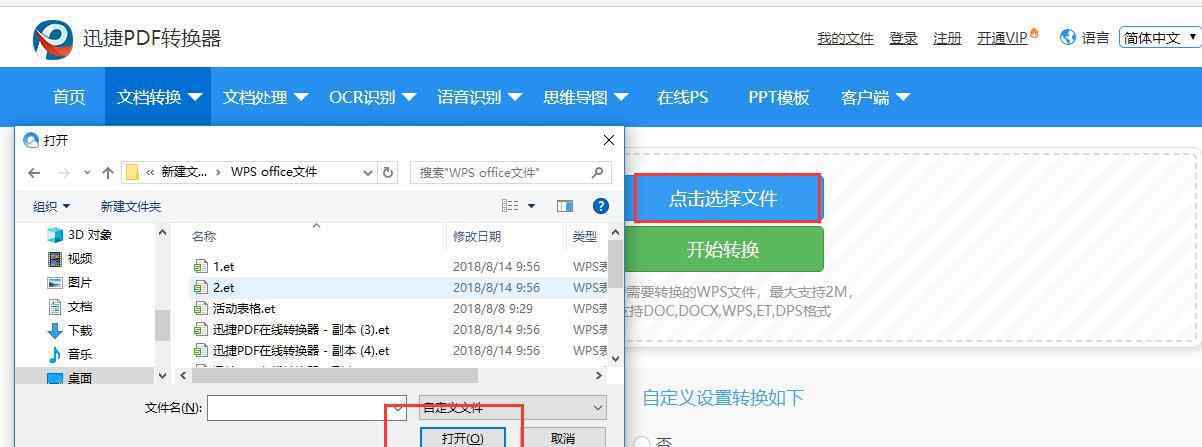Open the 思维导图 dropdown menu
This screenshot has width=1202, height=447.
click(585, 97)
